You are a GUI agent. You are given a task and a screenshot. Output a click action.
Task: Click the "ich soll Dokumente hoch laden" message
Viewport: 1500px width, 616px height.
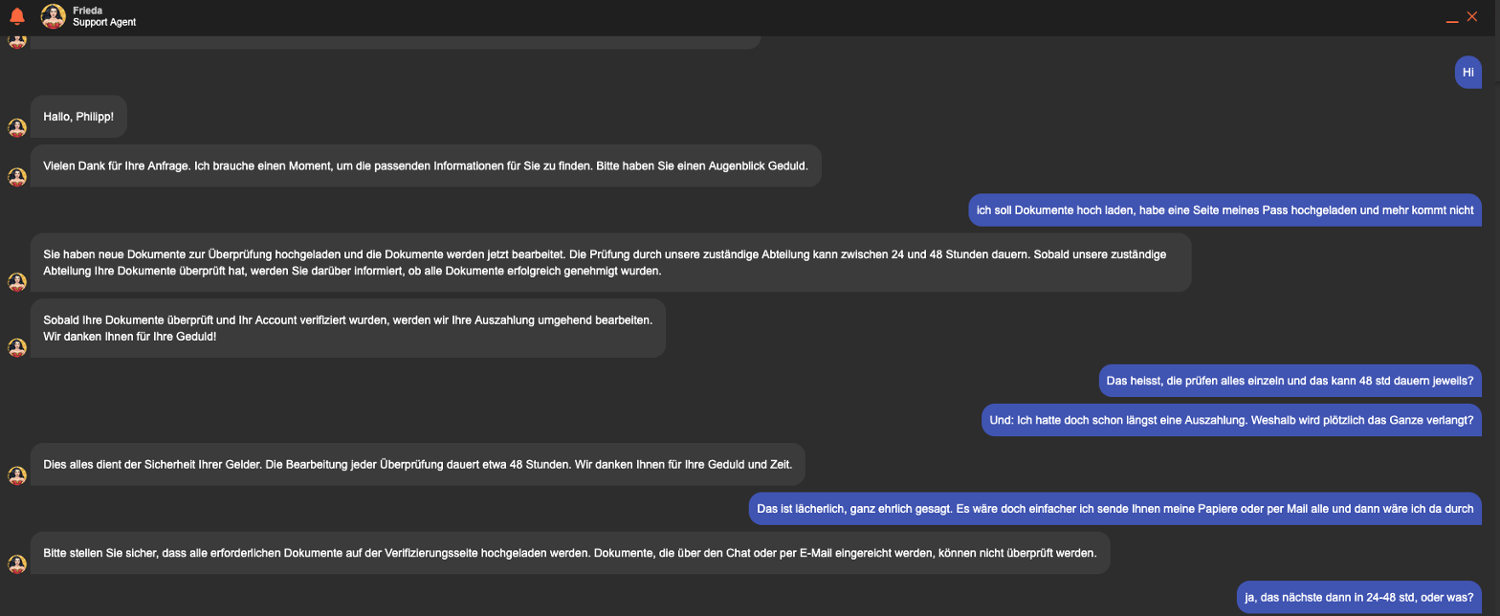point(1224,210)
